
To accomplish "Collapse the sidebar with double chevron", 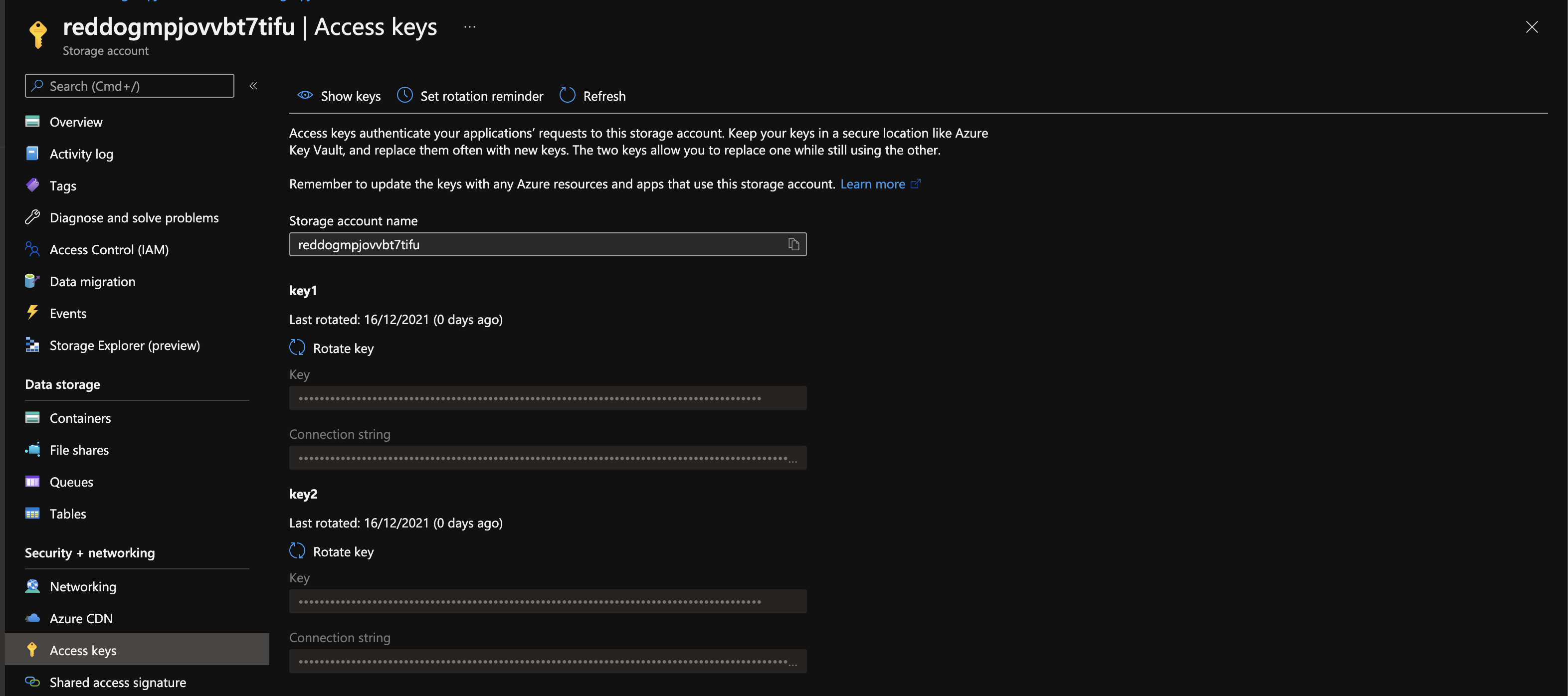I will [x=253, y=86].
